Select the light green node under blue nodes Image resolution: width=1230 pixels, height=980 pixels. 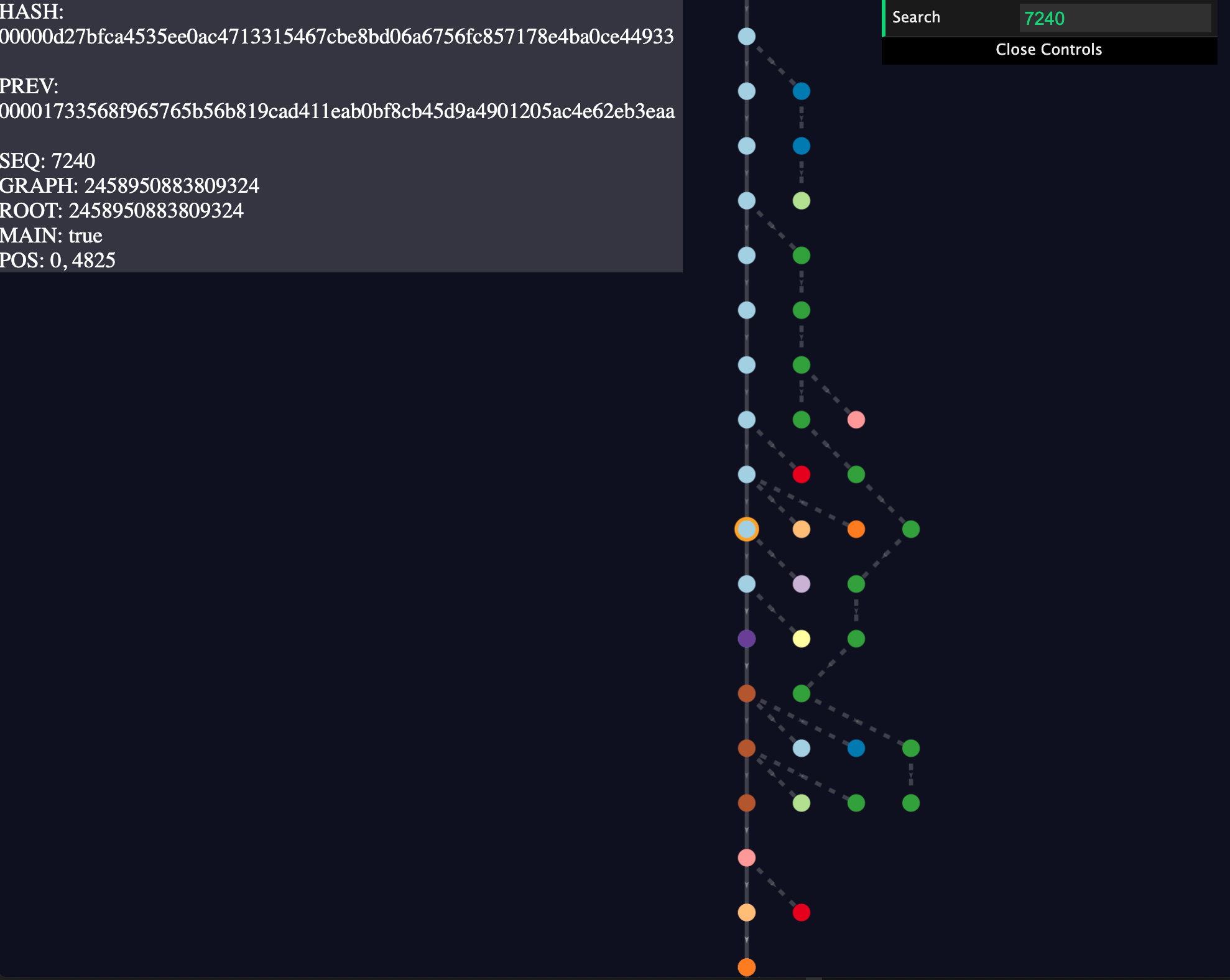pos(801,201)
